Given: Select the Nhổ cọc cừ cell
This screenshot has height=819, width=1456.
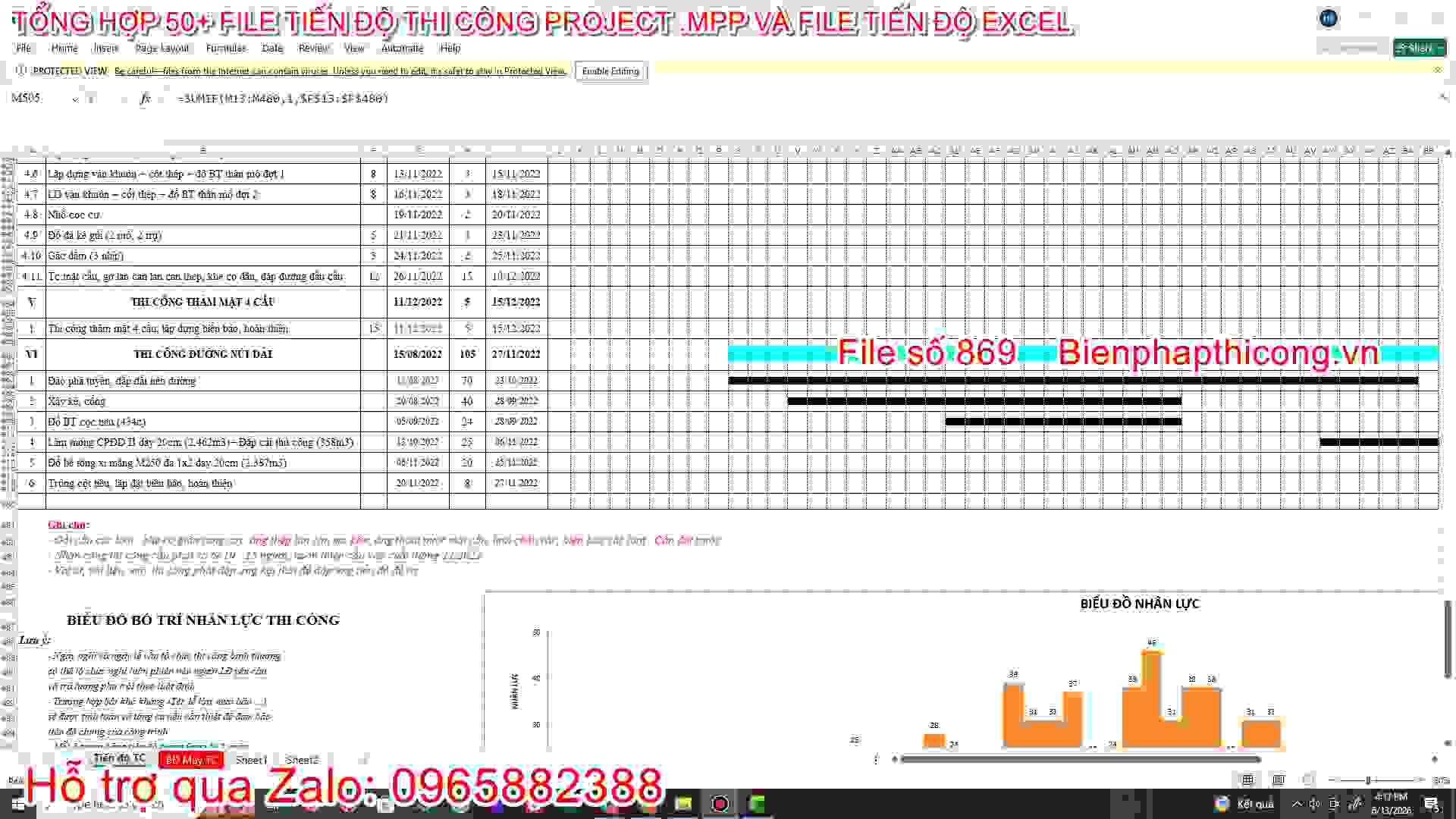Looking at the screenshot, I should (202, 215).
